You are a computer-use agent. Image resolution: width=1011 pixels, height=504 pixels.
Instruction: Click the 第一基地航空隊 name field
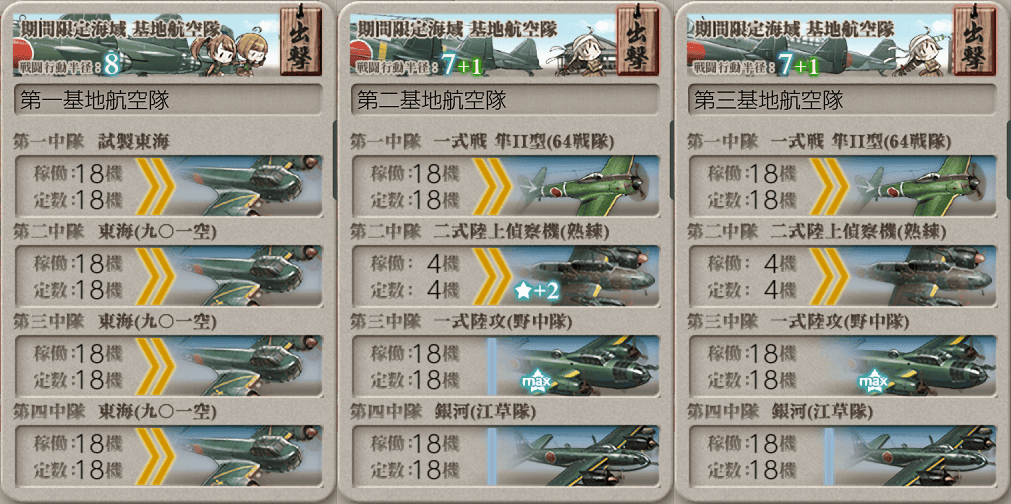click(168, 100)
